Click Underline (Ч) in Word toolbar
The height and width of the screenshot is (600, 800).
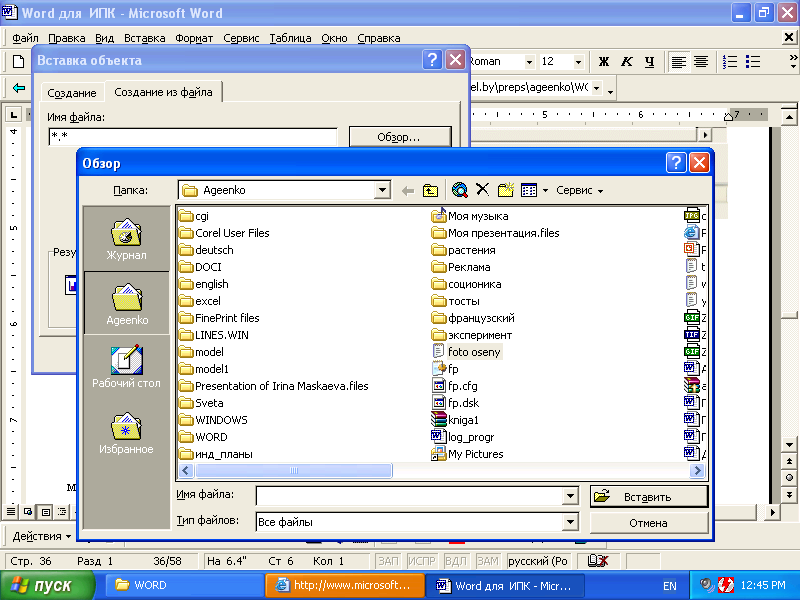[649, 62]
